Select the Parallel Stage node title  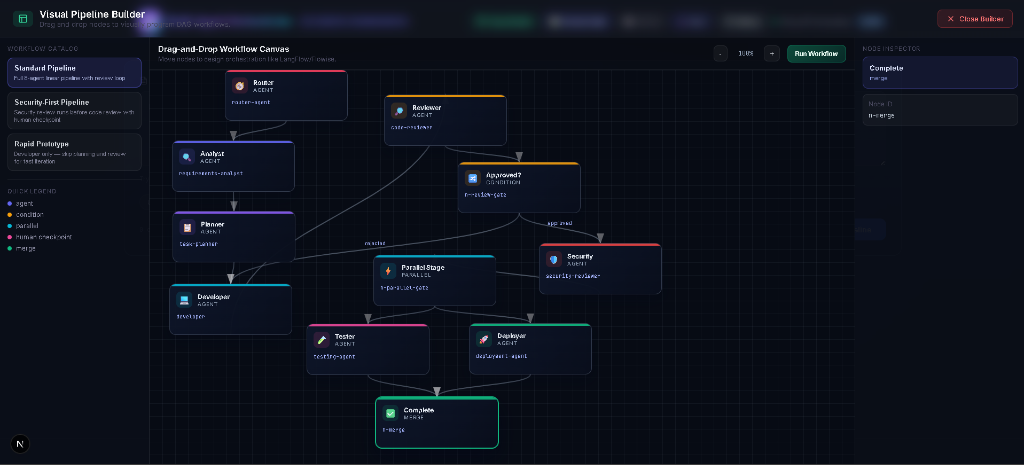(x=423, y=268)
